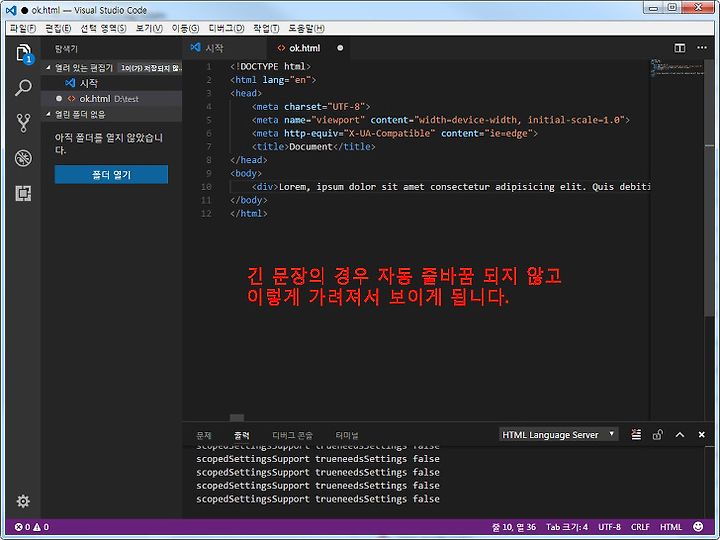The height and width of the screenshot is (540, 720).
Task: Click line number 10 in gutter
Action: coord(206,187)
